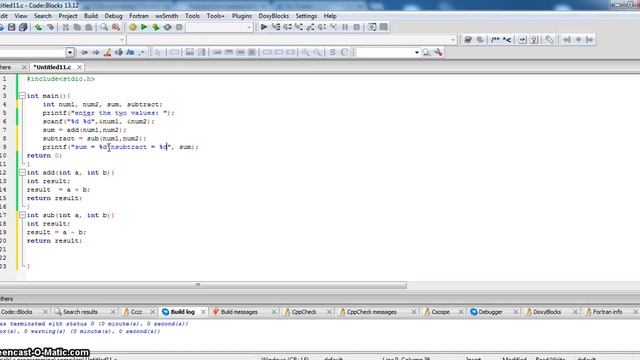640x360 pixels.
Task: Open the View menu
Action: [20, 16]
